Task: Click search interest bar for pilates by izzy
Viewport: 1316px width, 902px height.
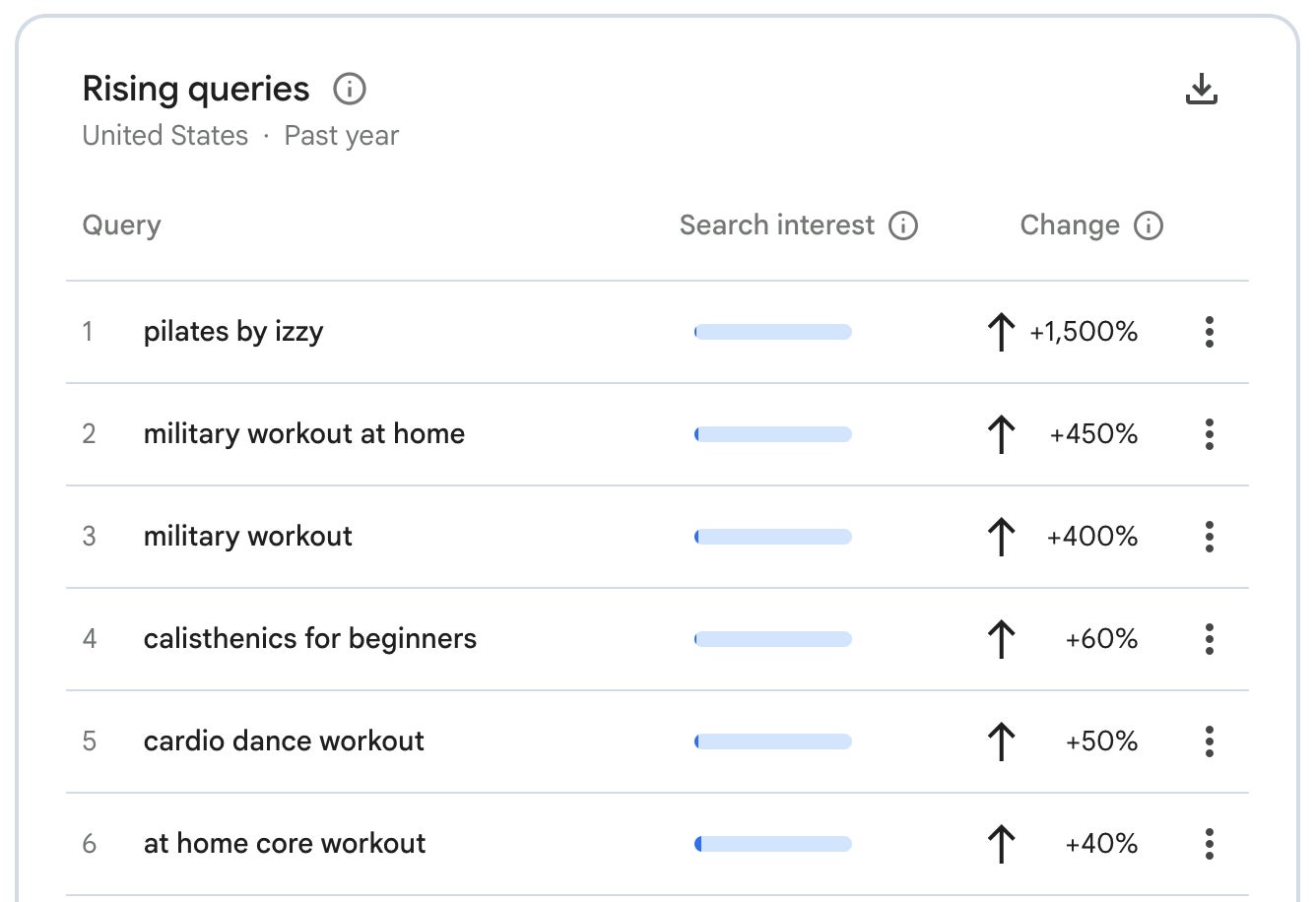Action: pyautogui.click(x=773, y=332)
